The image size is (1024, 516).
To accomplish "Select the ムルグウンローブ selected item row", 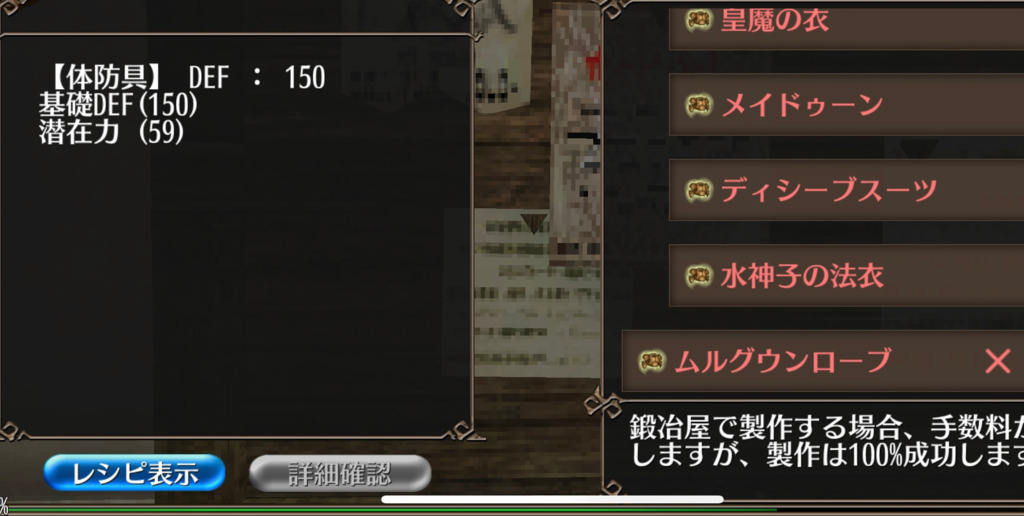I will [823, 361].
